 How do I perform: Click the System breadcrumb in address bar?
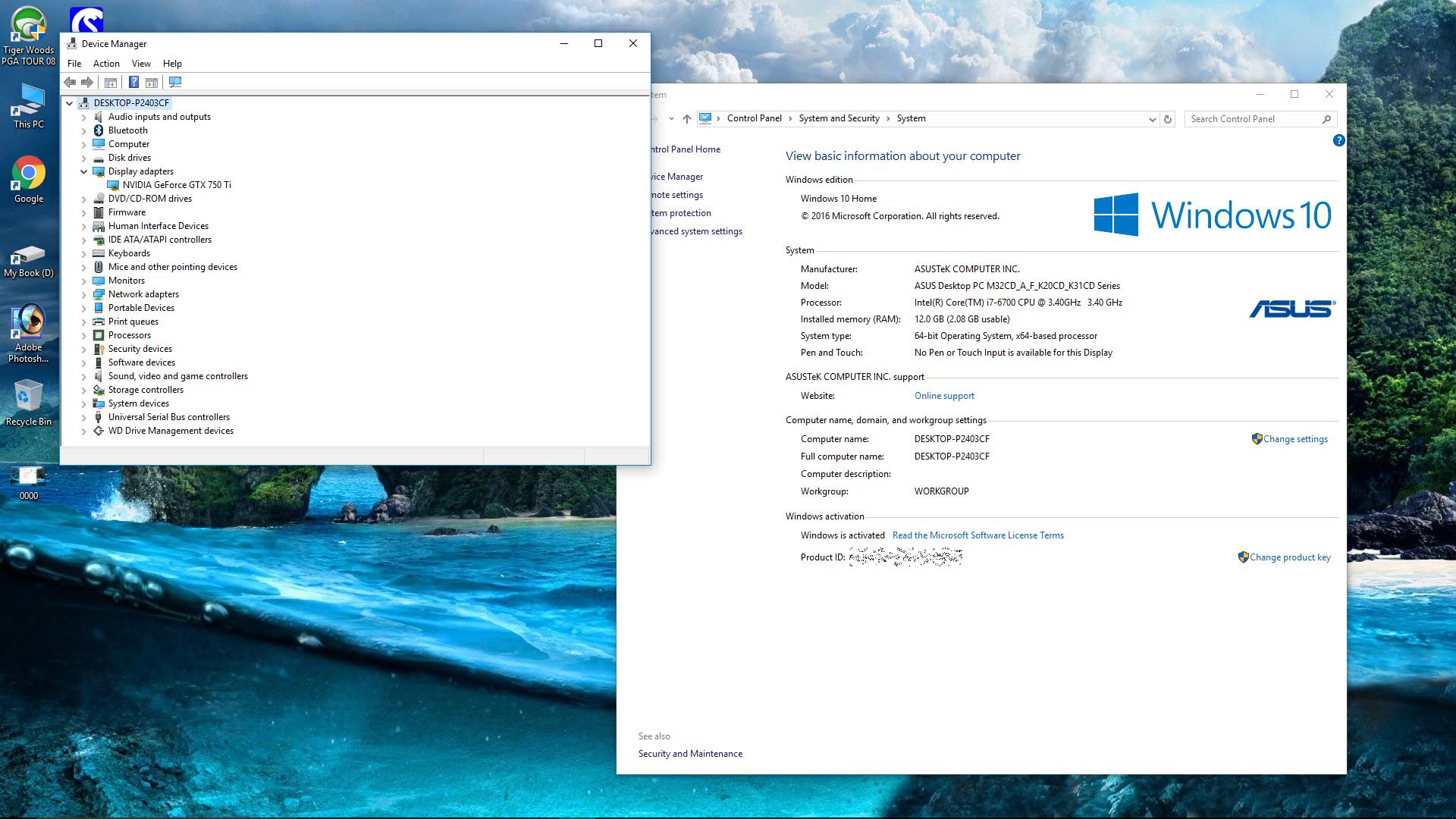911,118
